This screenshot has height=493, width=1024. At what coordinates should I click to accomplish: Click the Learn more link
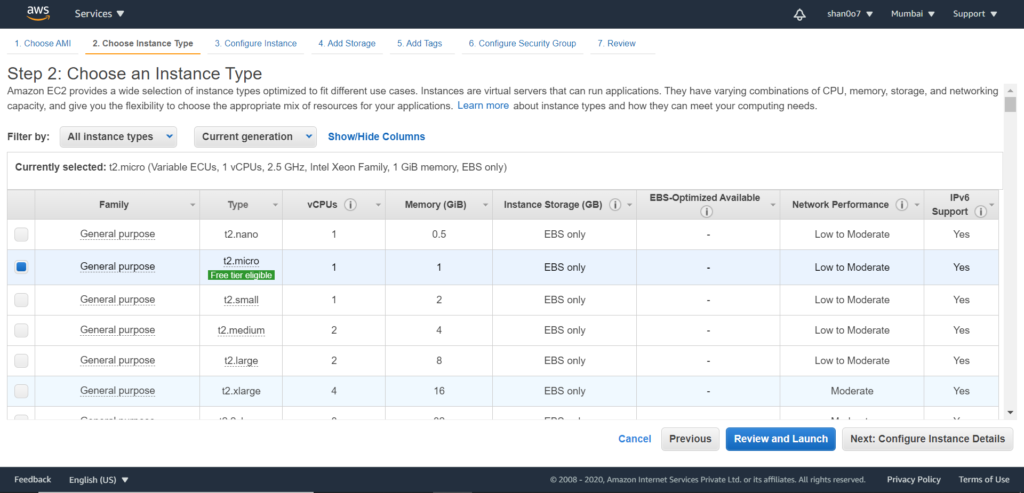(483, 105)
